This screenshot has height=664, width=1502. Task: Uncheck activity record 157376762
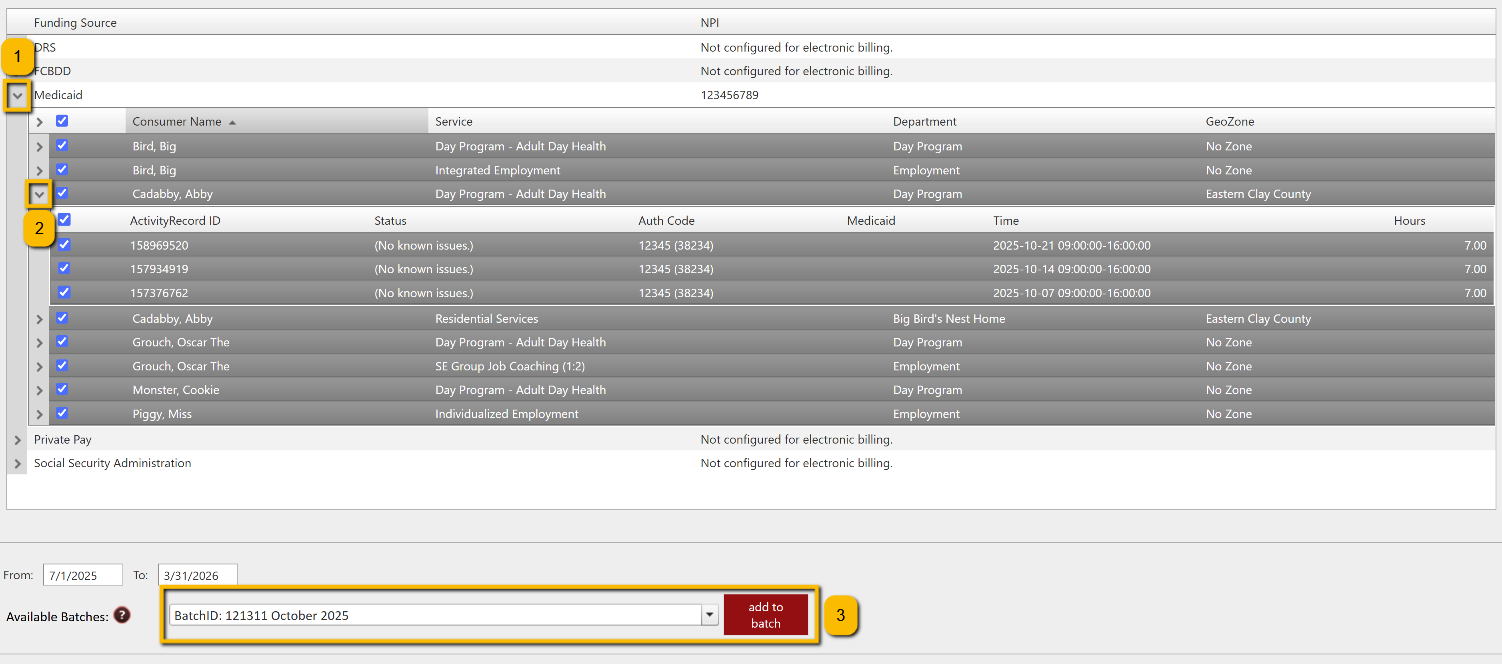(64, 292)
